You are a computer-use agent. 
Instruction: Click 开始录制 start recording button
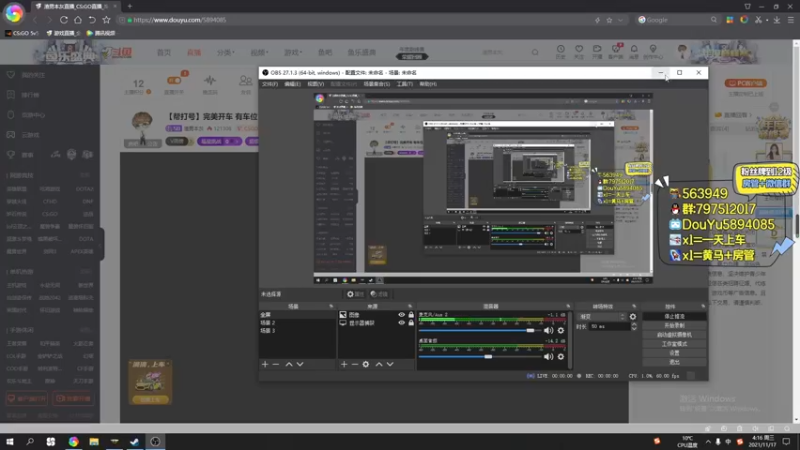674,326
